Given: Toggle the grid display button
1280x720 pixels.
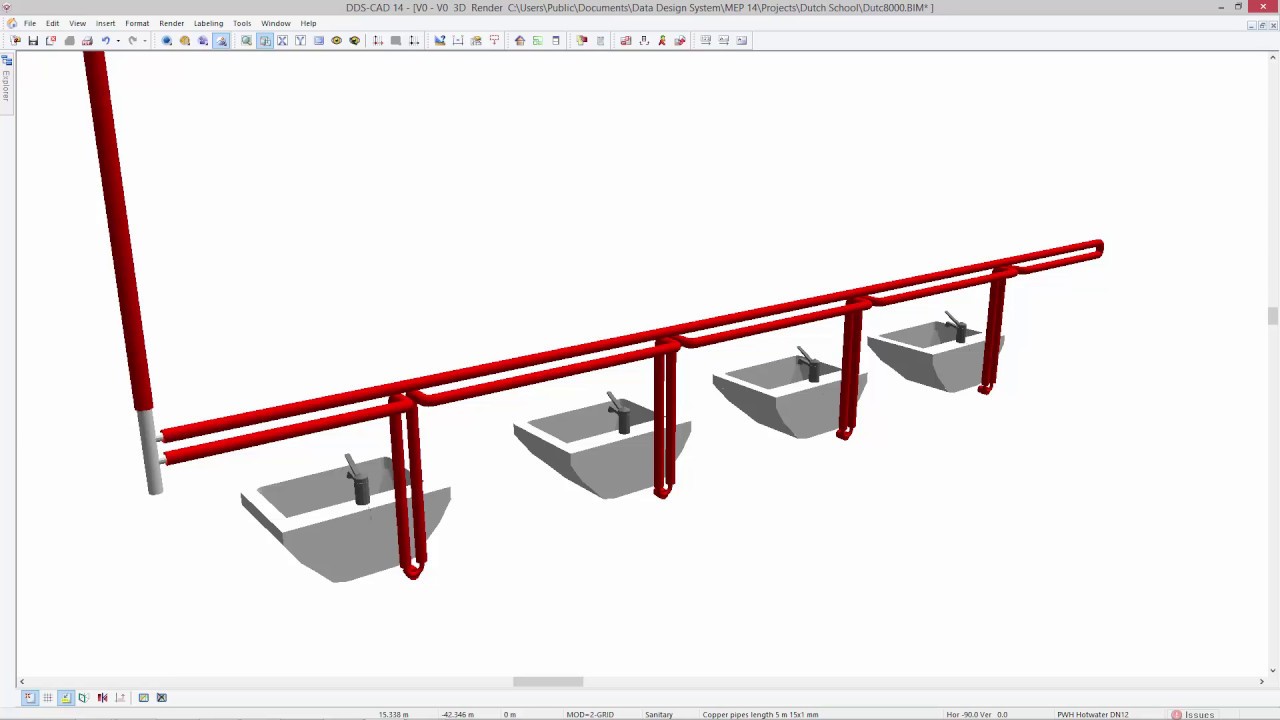Looking at the screenshot, I should click(x=47, y=697).
